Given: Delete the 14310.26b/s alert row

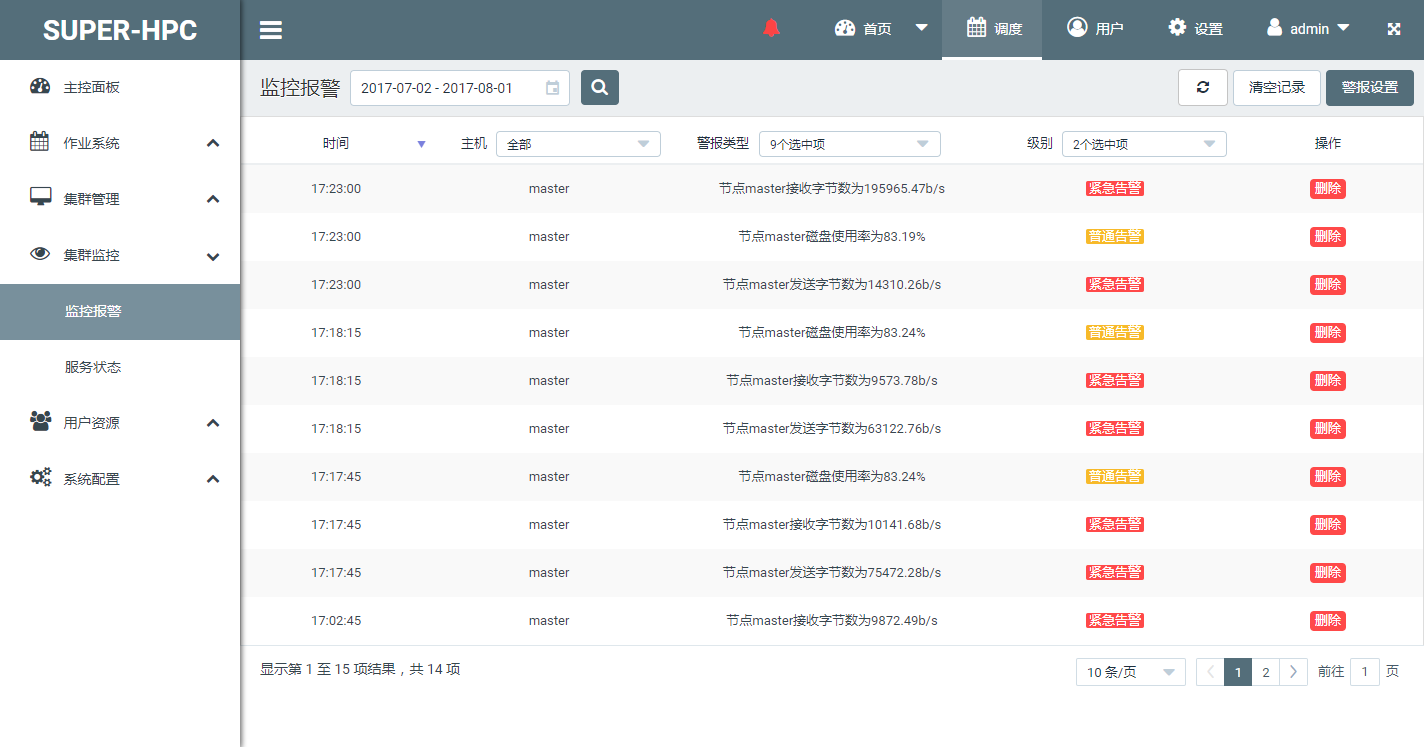Looking at the screenshot, I should 1328,284.
